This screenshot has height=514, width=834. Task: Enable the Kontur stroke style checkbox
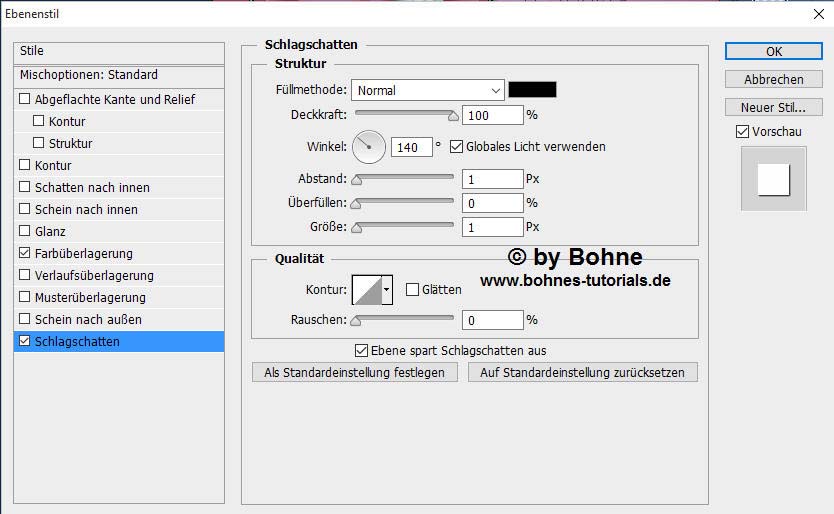(25, 166)
